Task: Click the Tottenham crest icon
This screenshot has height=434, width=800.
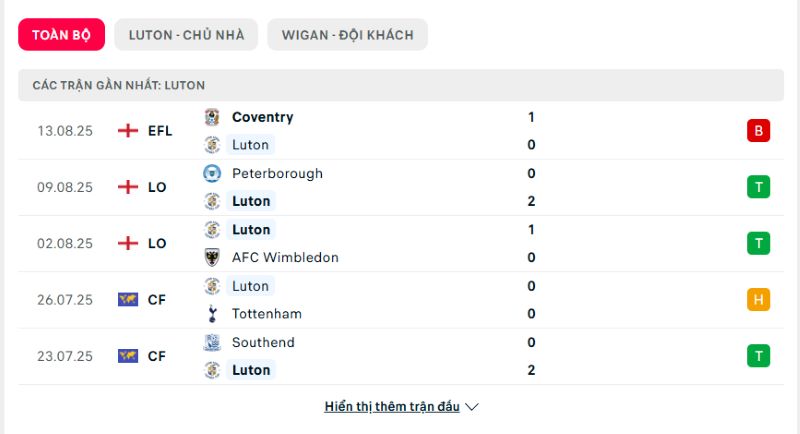Action: (x=212, y=314)
